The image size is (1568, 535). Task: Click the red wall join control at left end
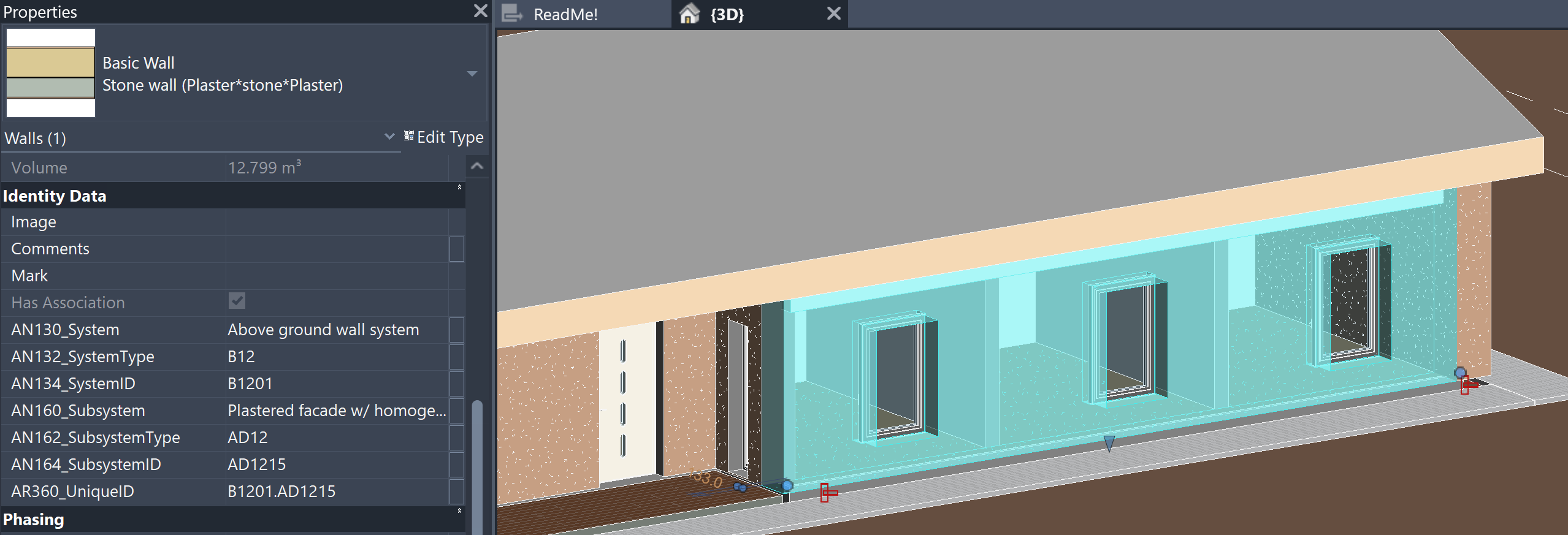point(827,492)
